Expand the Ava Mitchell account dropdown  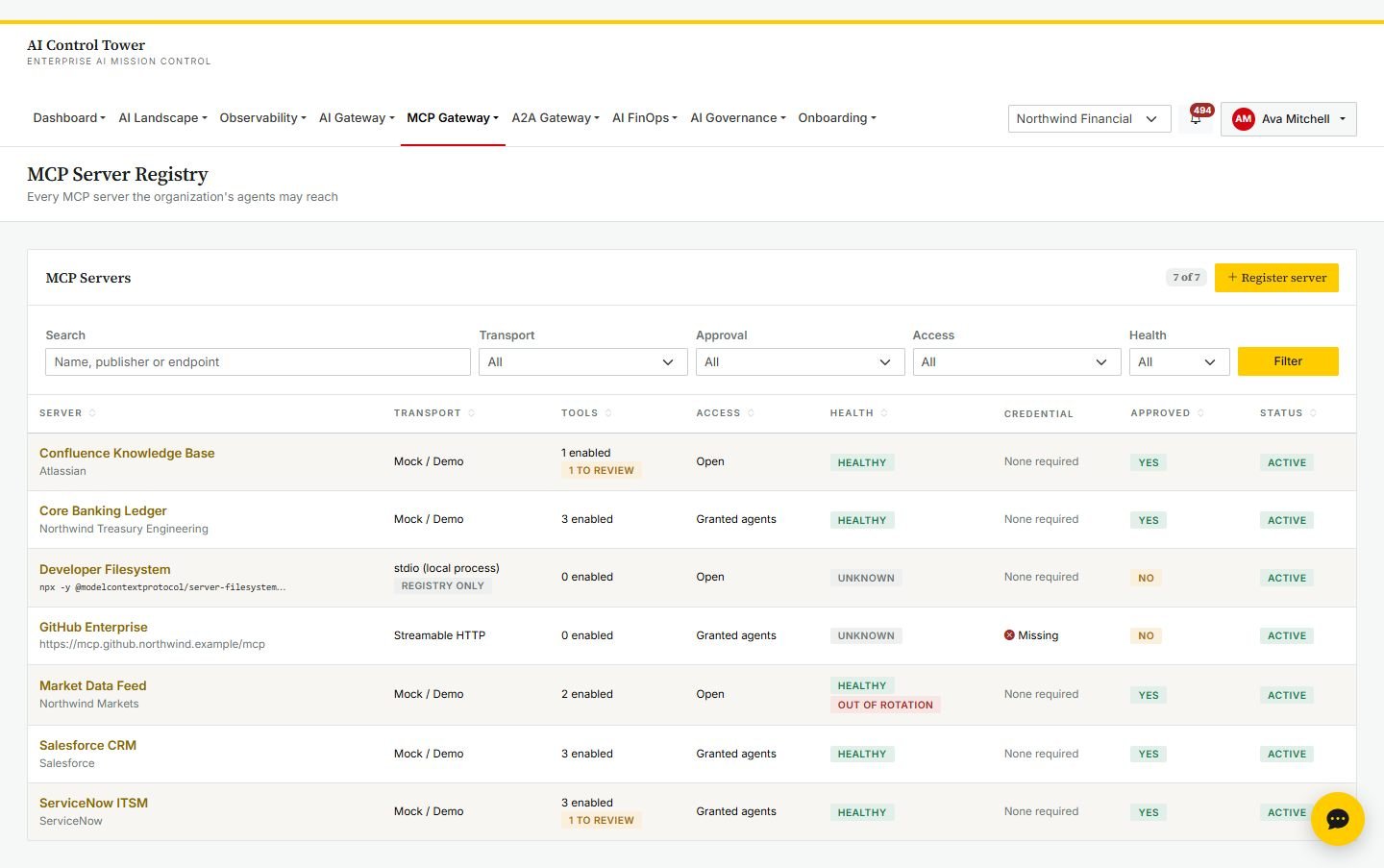coord(1288,119)
